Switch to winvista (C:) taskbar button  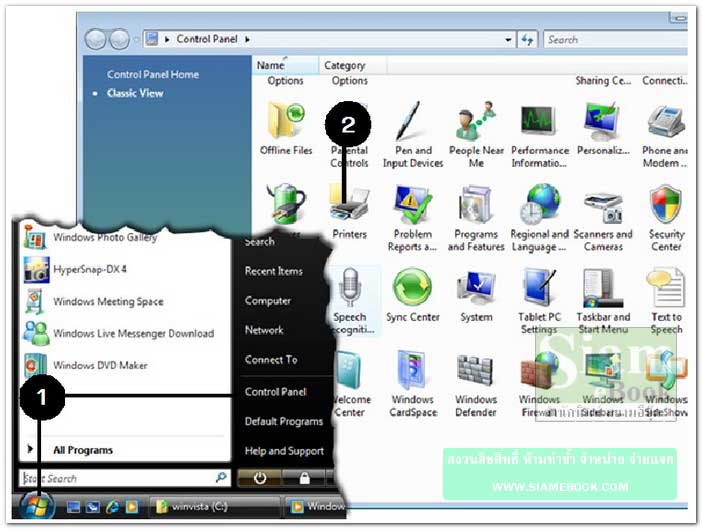coord(214,507)
